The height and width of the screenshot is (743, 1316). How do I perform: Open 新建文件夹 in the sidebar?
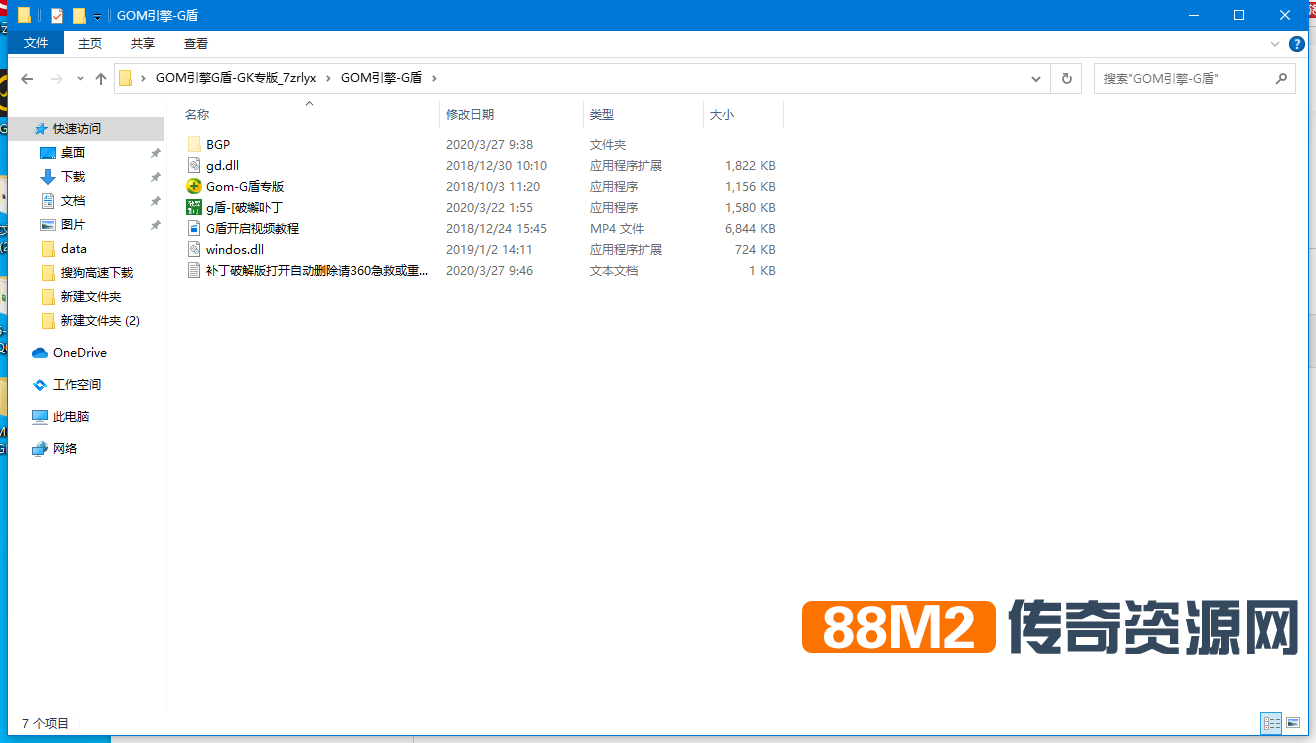(90, 297)
